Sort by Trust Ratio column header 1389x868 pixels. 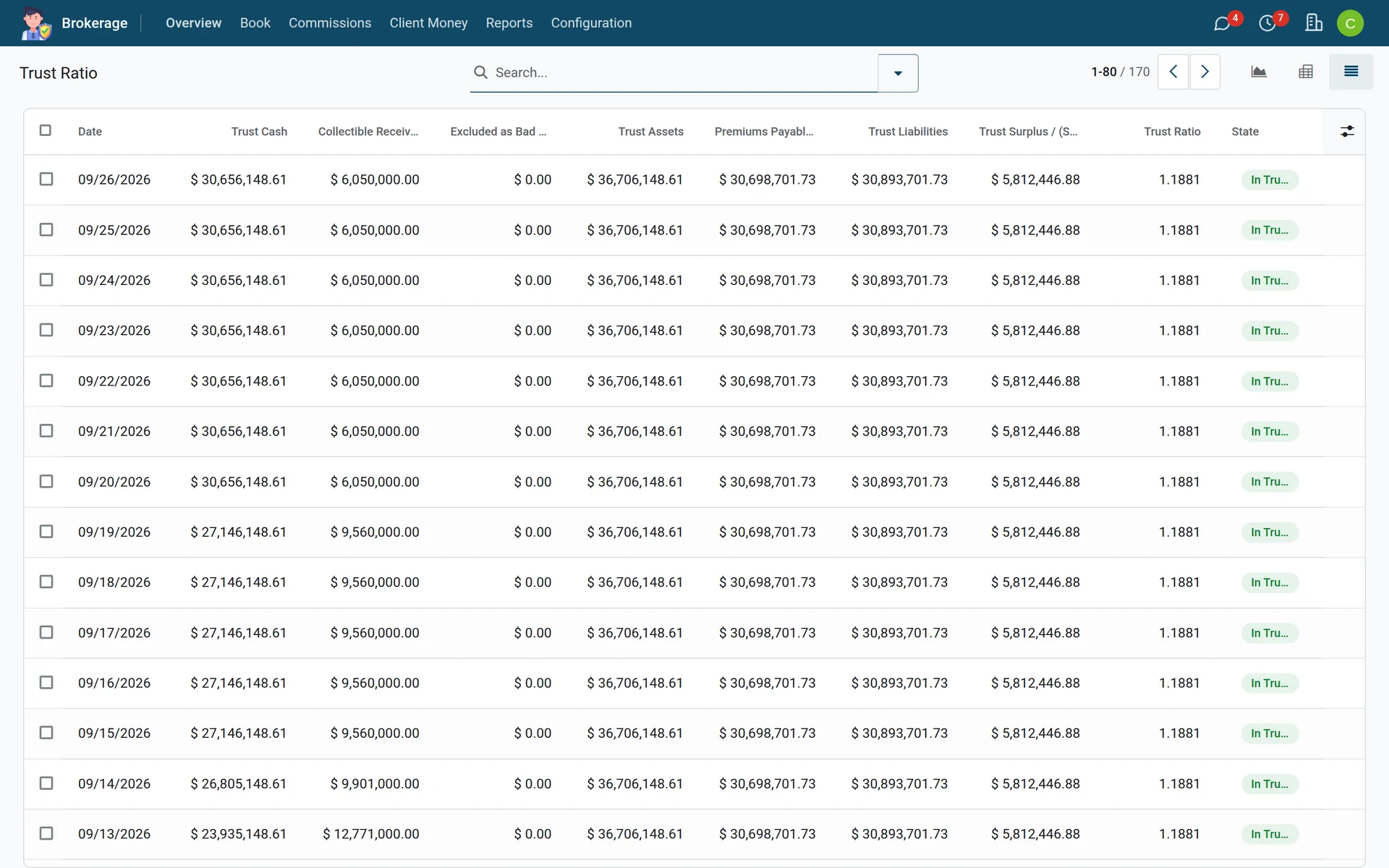(x=1172, y=132)
